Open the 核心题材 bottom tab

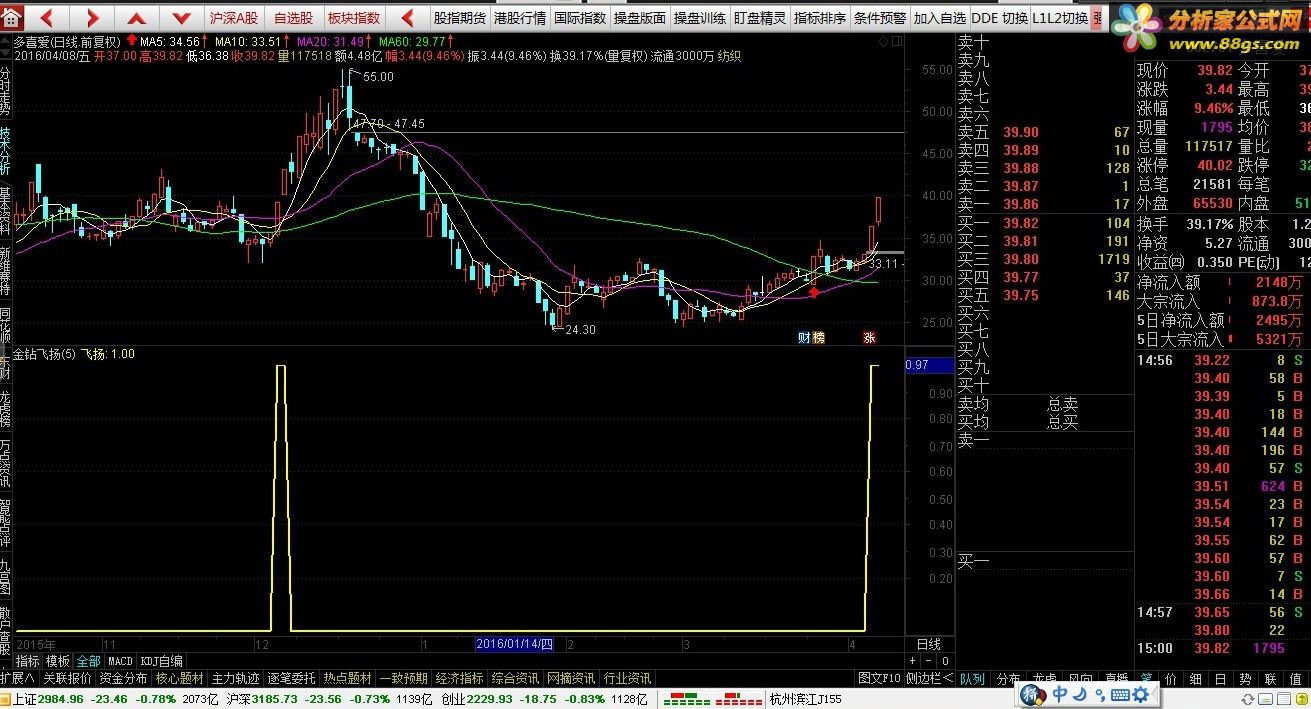[x=179, y=678]
